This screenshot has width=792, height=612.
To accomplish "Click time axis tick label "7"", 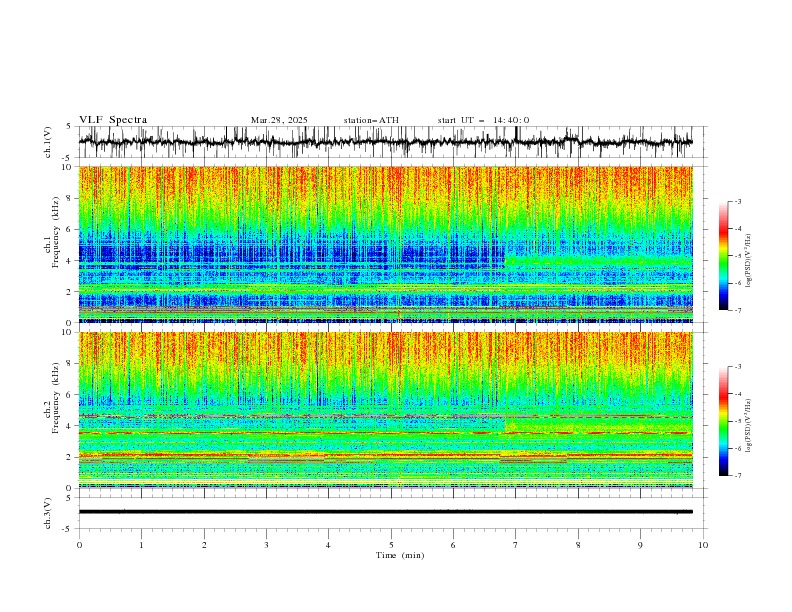I will click(x=516, y=545).
